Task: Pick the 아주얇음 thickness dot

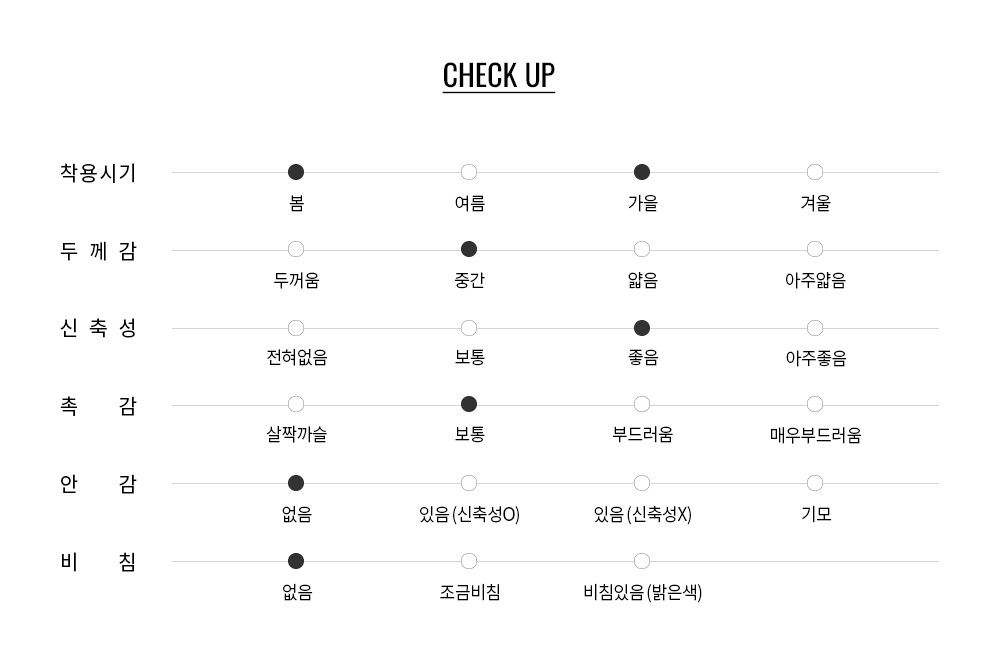Action: 815,249
